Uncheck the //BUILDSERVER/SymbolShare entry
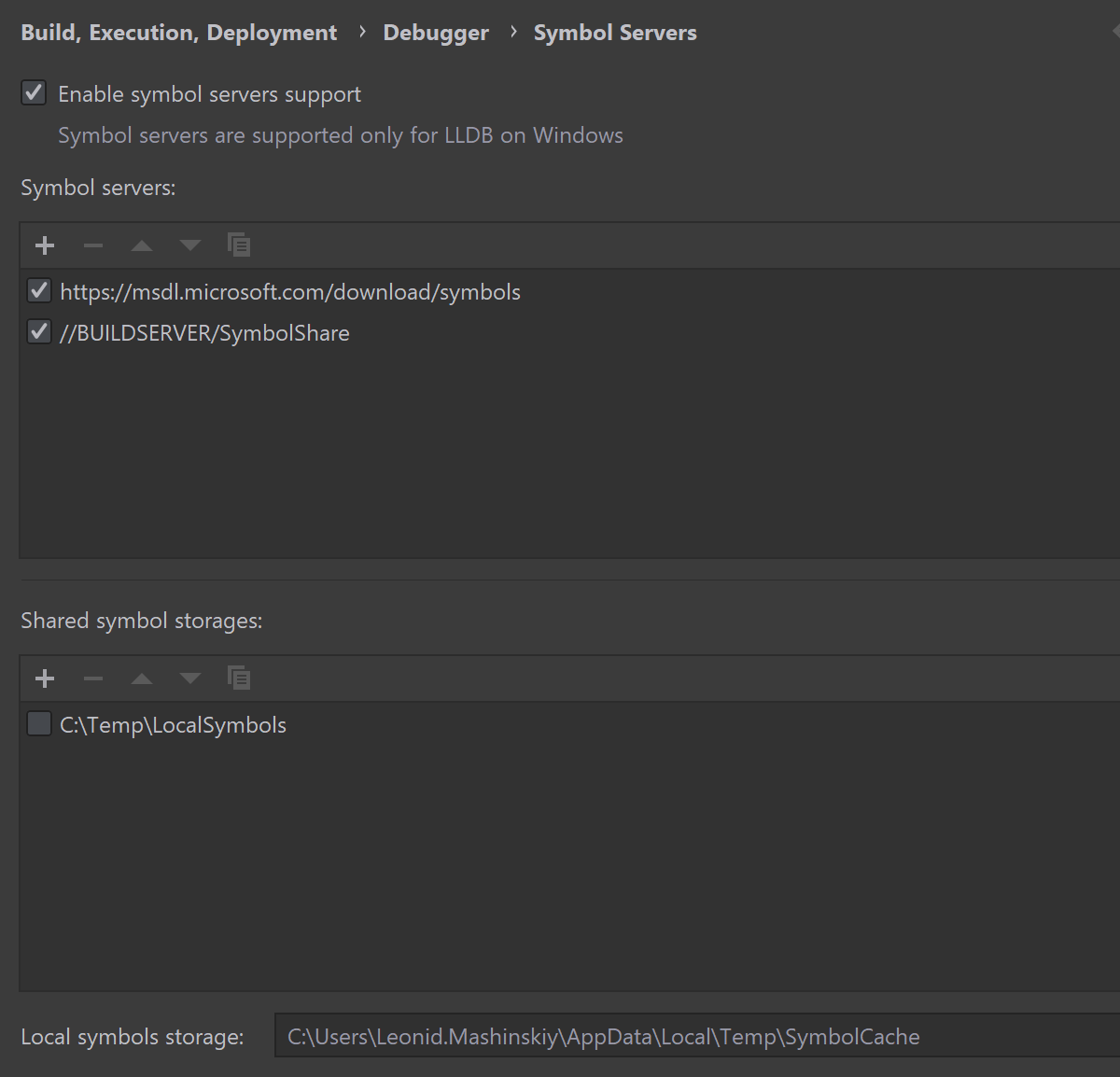Image resolution: width=1120 pixels, height=1077 pixels. tap(38, 331)
